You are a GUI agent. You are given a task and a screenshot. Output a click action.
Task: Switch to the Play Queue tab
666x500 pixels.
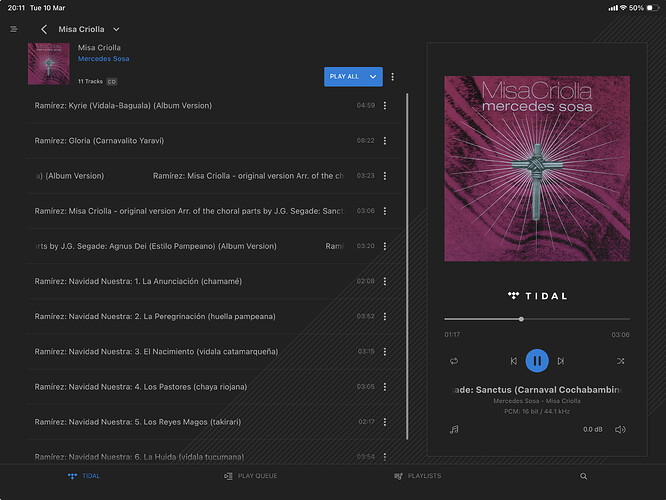(x=251, y=477)
